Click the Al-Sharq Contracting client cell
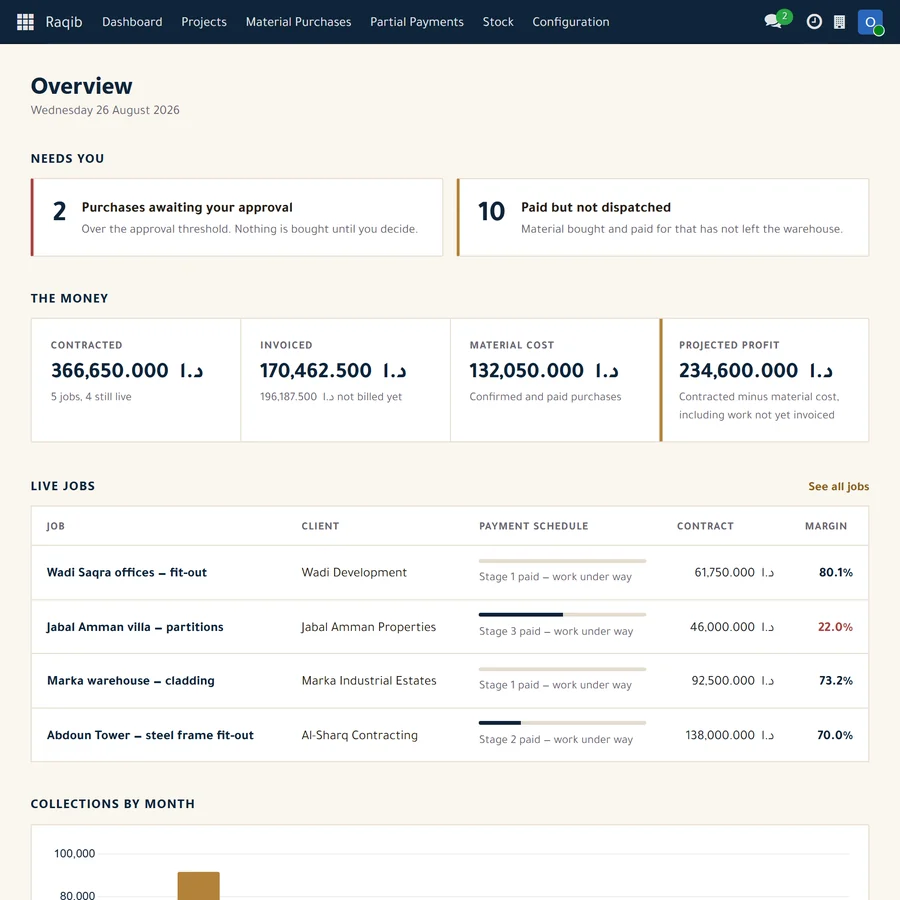Image resolution: width=900 pixels, height=900 pixels. (x=359, y=735)
